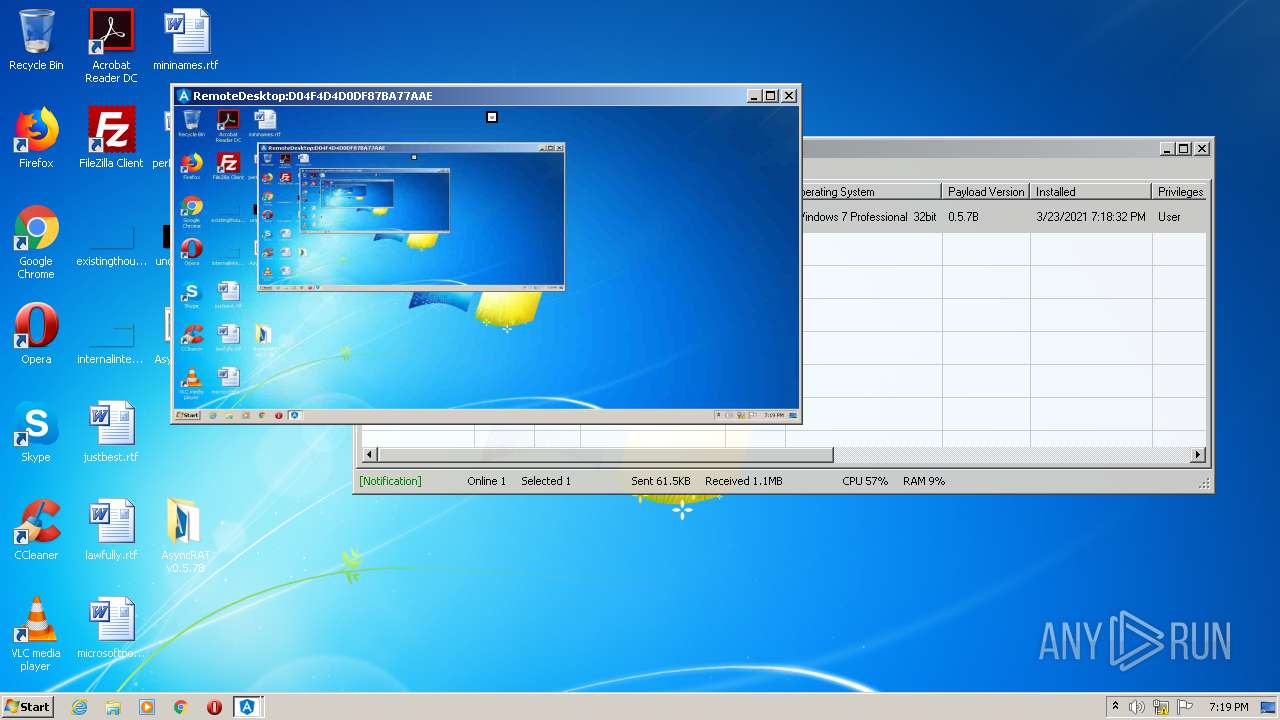
Task: Open Windows Media Player taskbar icon
Action: click(147, 707)
